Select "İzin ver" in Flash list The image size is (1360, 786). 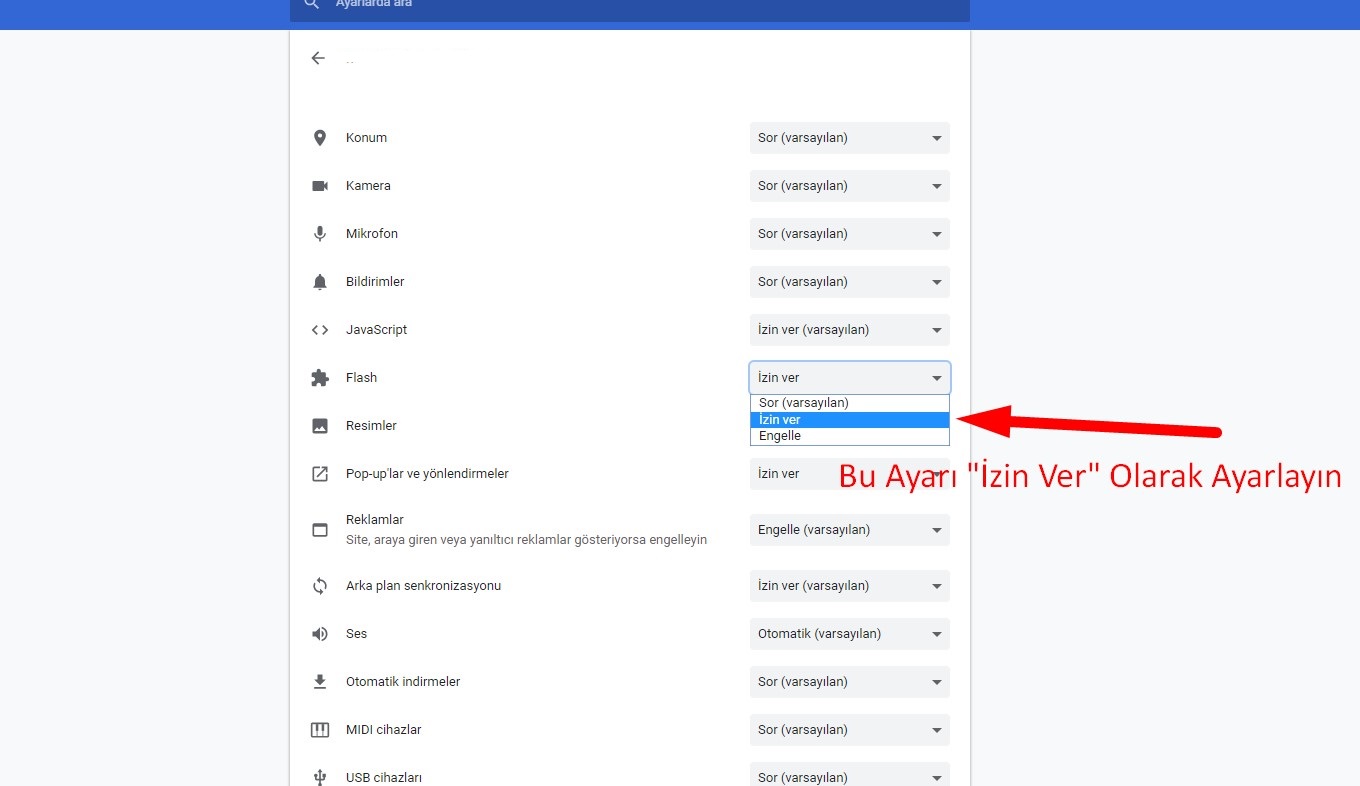849,420
